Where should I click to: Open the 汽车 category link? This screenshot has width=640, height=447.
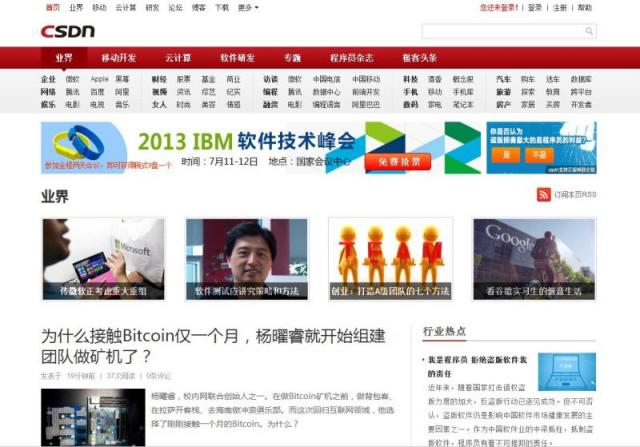coord(504,79)
